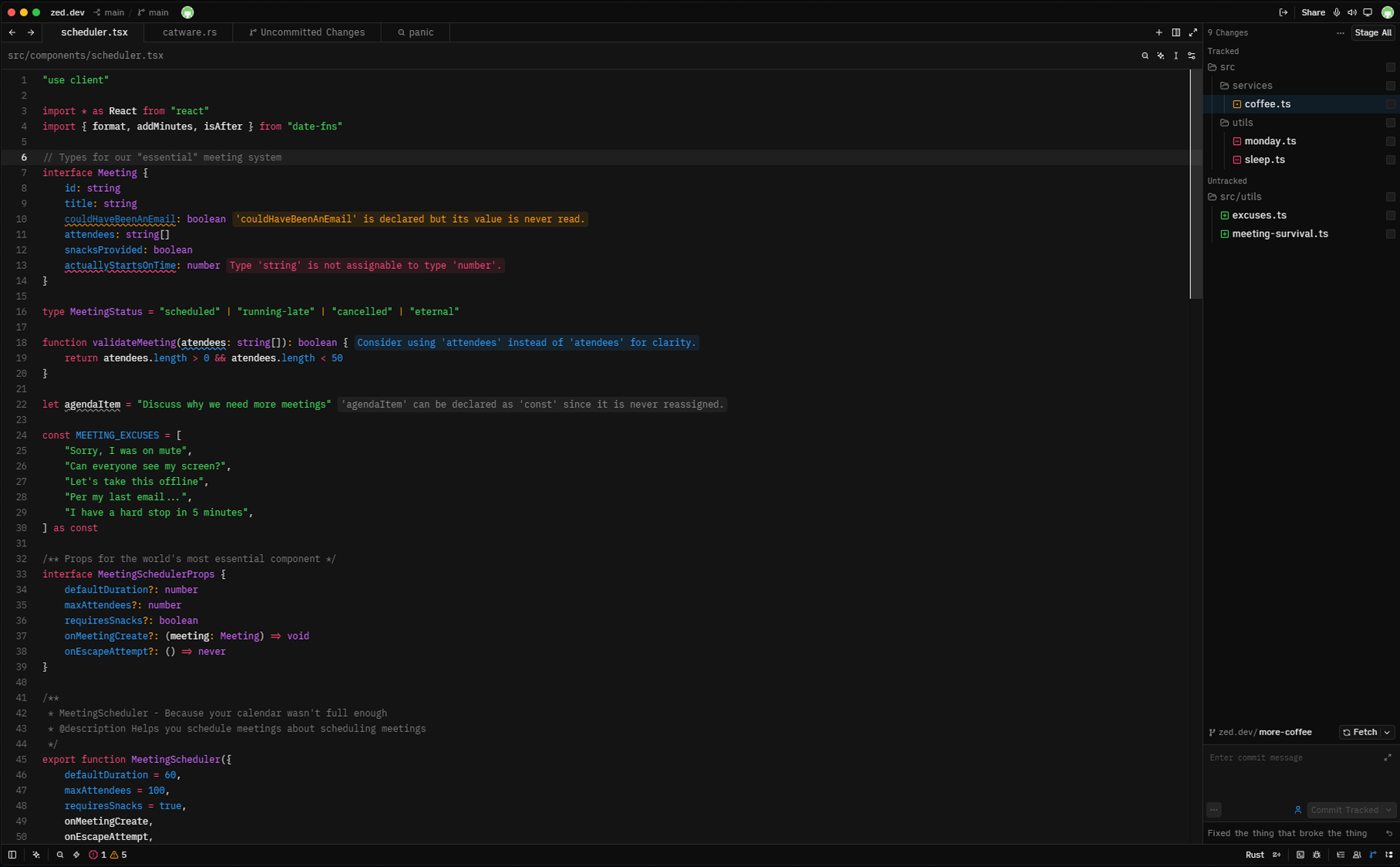Switch to the catware.rs tab

click(x=190, y=32)
